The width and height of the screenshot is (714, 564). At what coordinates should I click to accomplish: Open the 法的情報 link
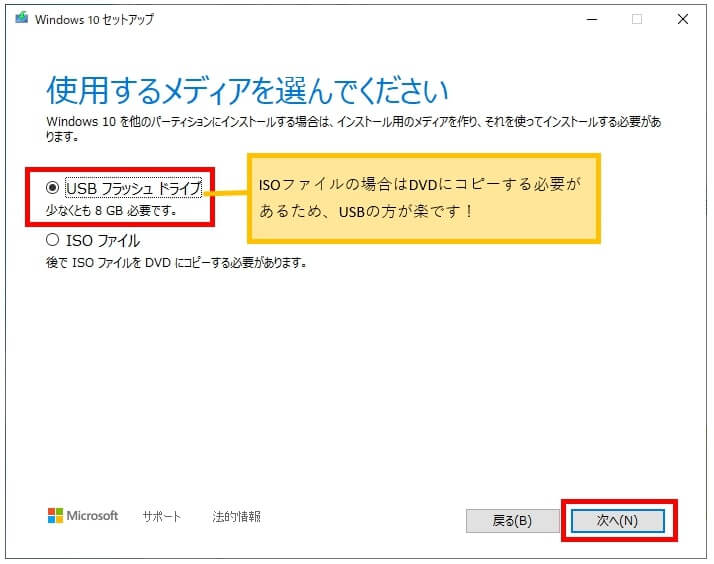[x=236, y=516]
